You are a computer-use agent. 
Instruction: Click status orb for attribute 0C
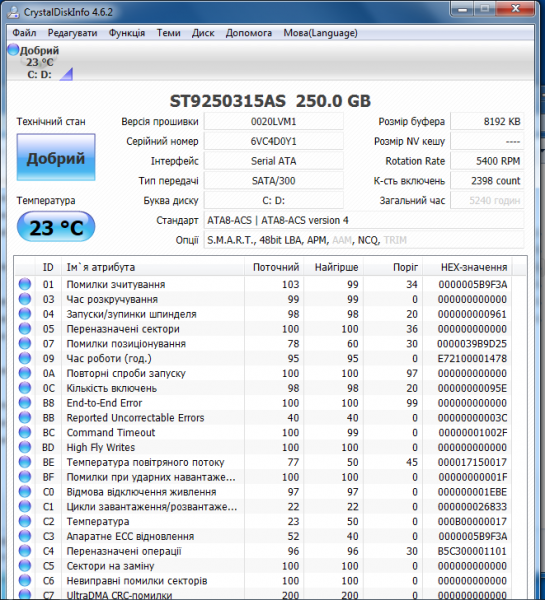point(25,388)
